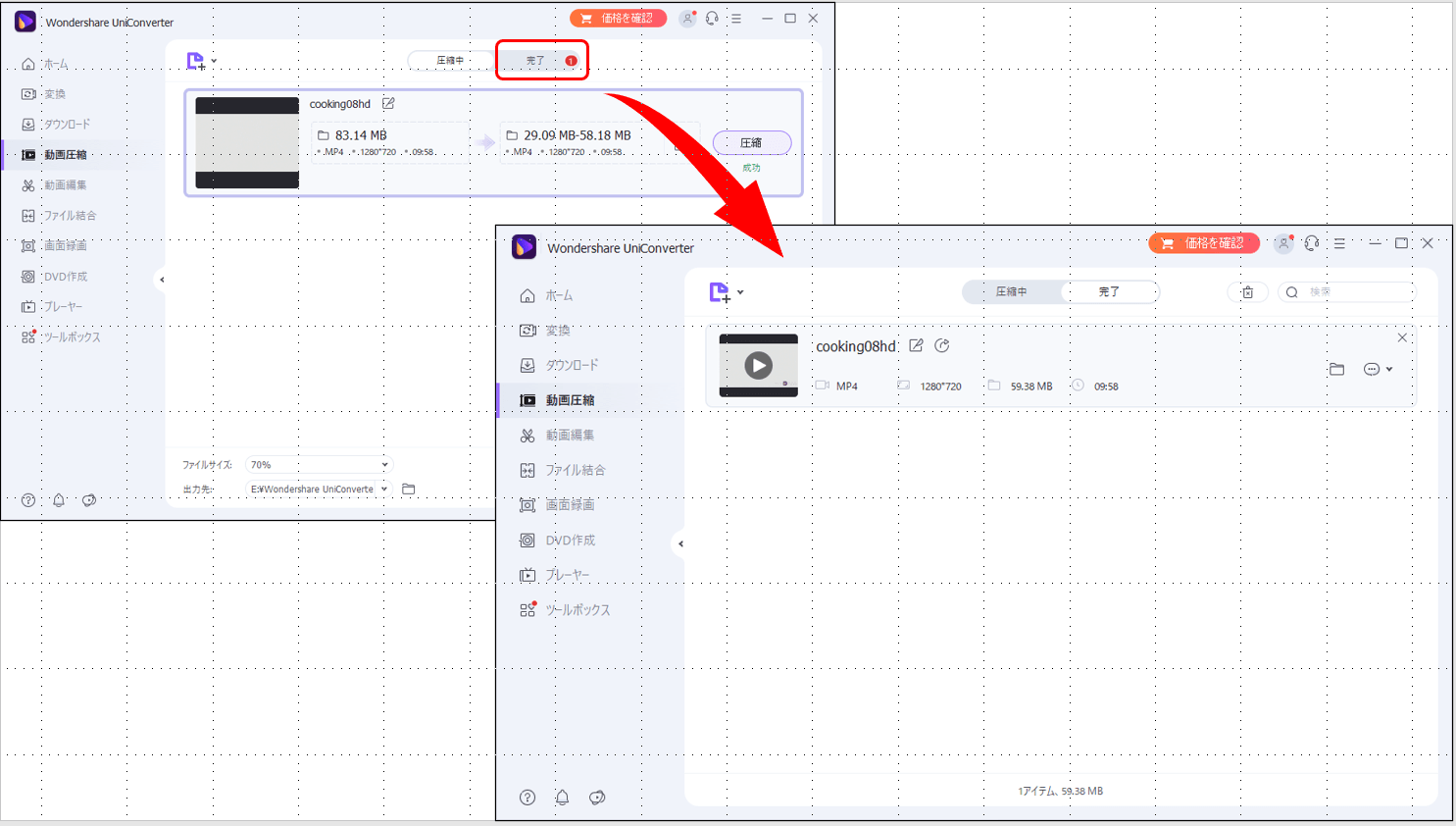Click 価格を確認 button in front window
The width and height of the screenshot is (1456, 826).
[1204, 243]
